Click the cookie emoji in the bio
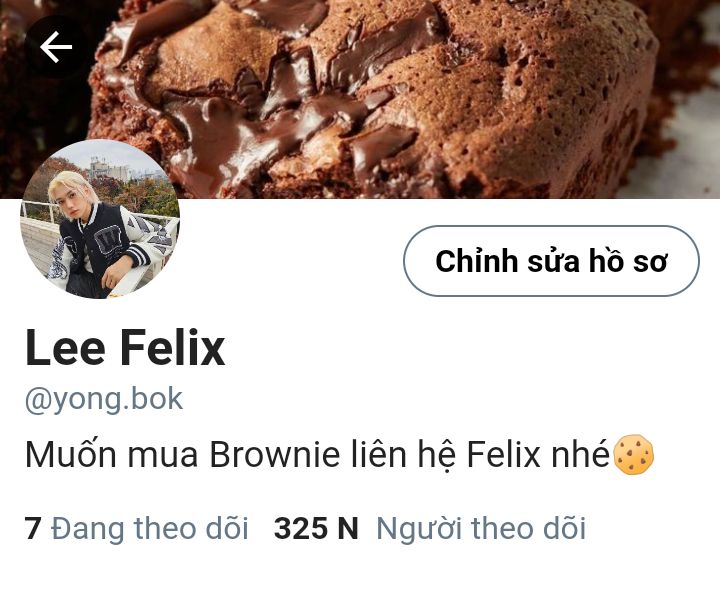Viewport: 720px width, 599px height. click(x=633, y=454)
